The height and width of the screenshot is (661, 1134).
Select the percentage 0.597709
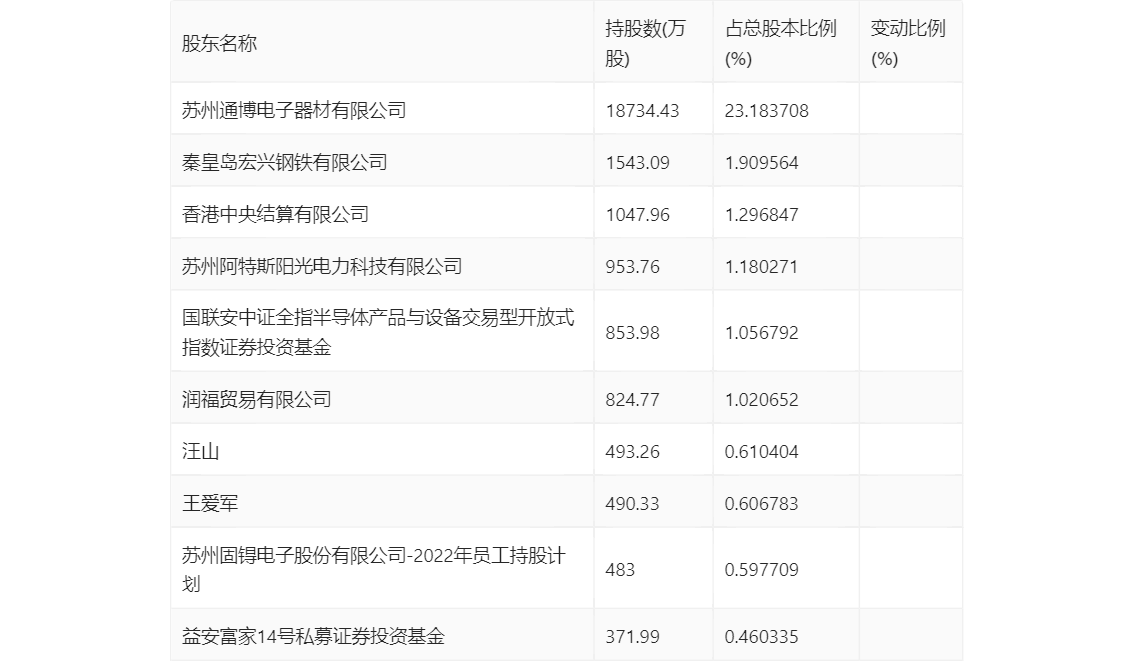(762, 570)
